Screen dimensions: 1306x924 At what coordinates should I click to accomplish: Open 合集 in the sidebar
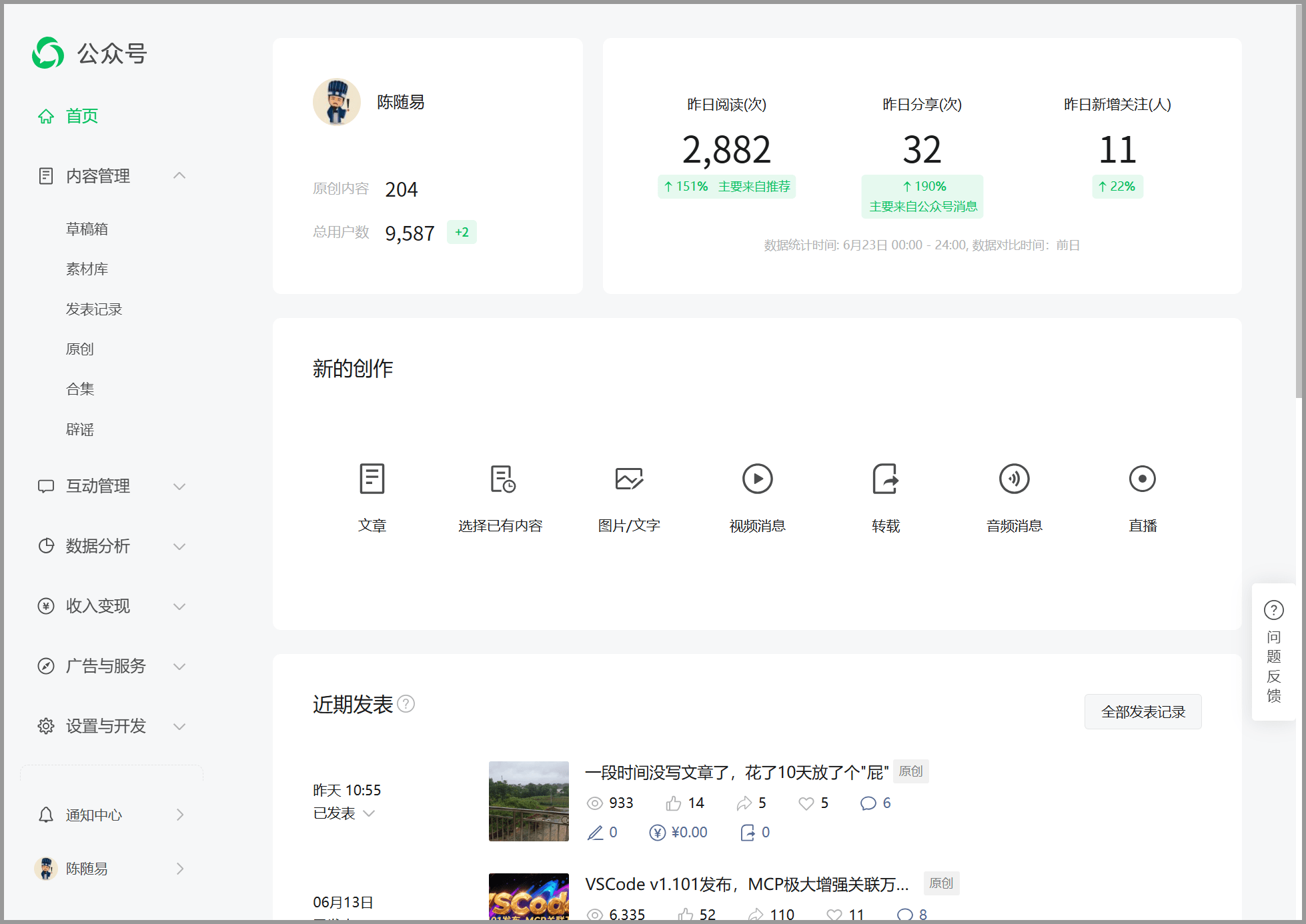point(79,389)
